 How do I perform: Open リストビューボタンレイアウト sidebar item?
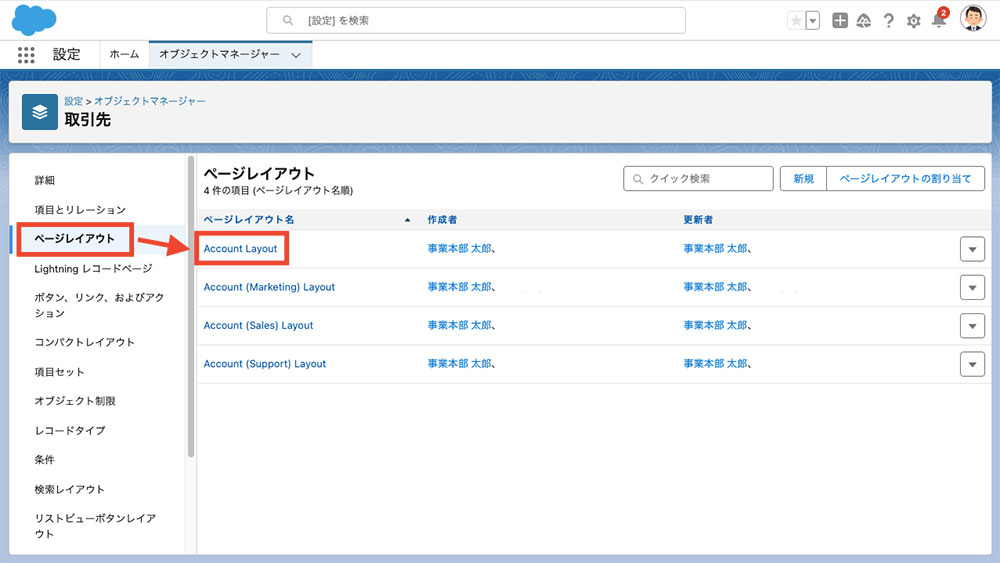click(x=95, y=526)
